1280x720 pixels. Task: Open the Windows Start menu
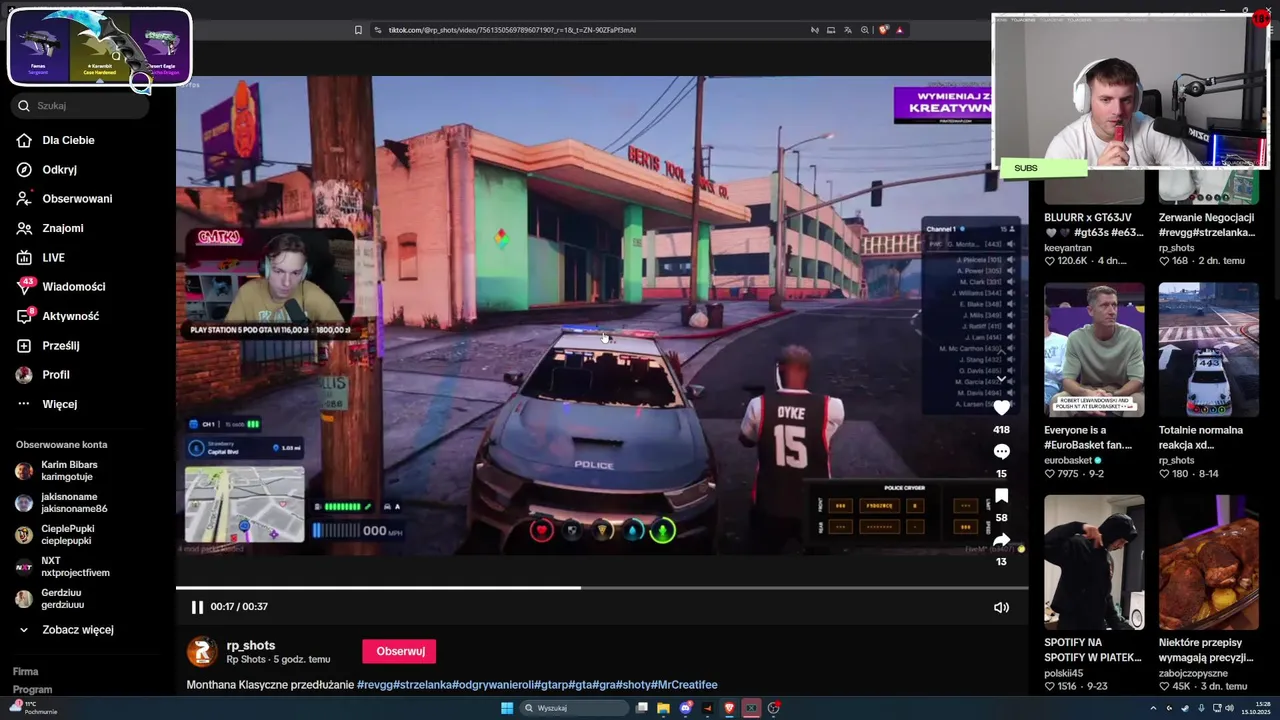tap(507, 708)
